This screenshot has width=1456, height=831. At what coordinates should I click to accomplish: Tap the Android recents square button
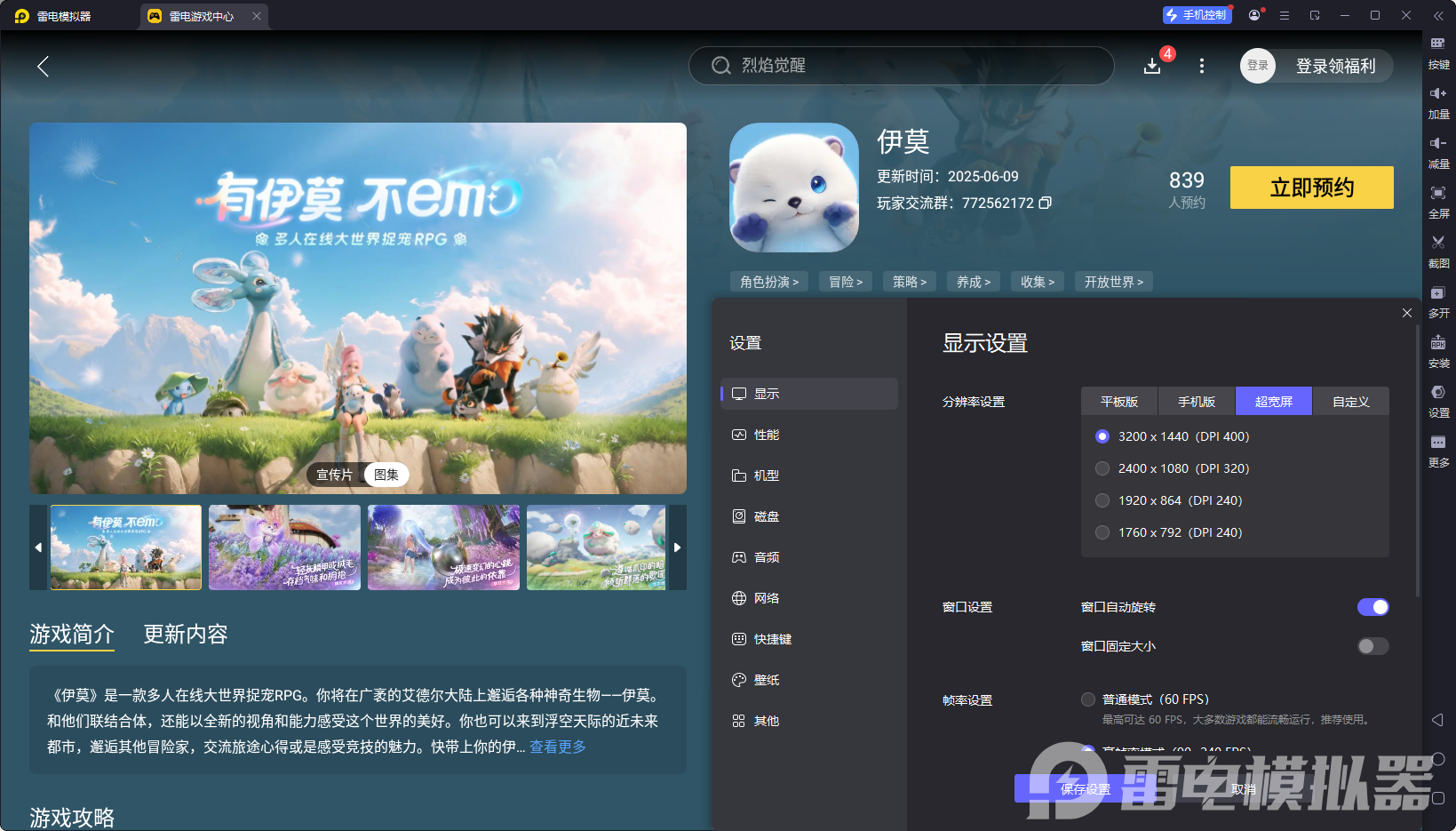coord(1438,798)
